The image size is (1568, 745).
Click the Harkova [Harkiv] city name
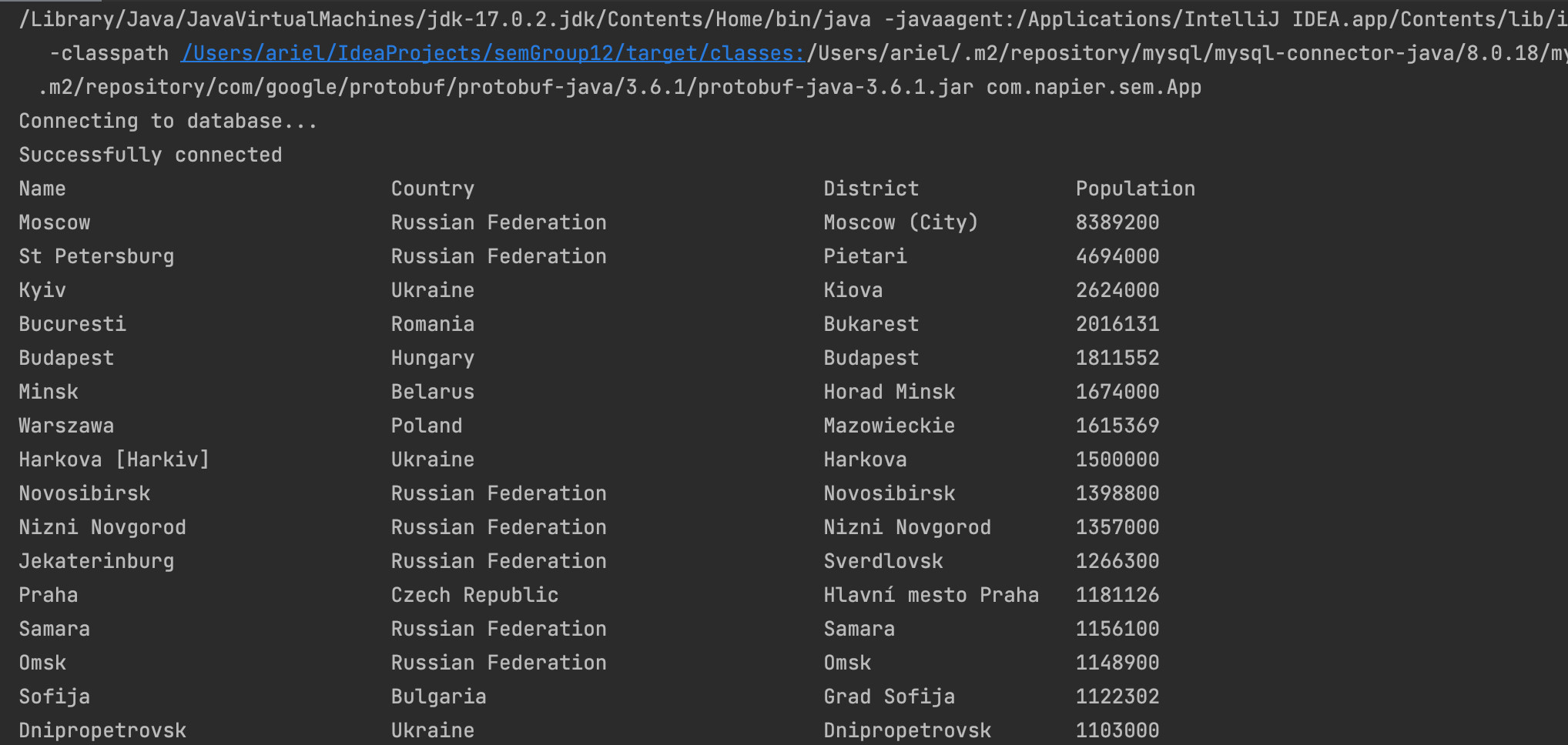point(114,459)
